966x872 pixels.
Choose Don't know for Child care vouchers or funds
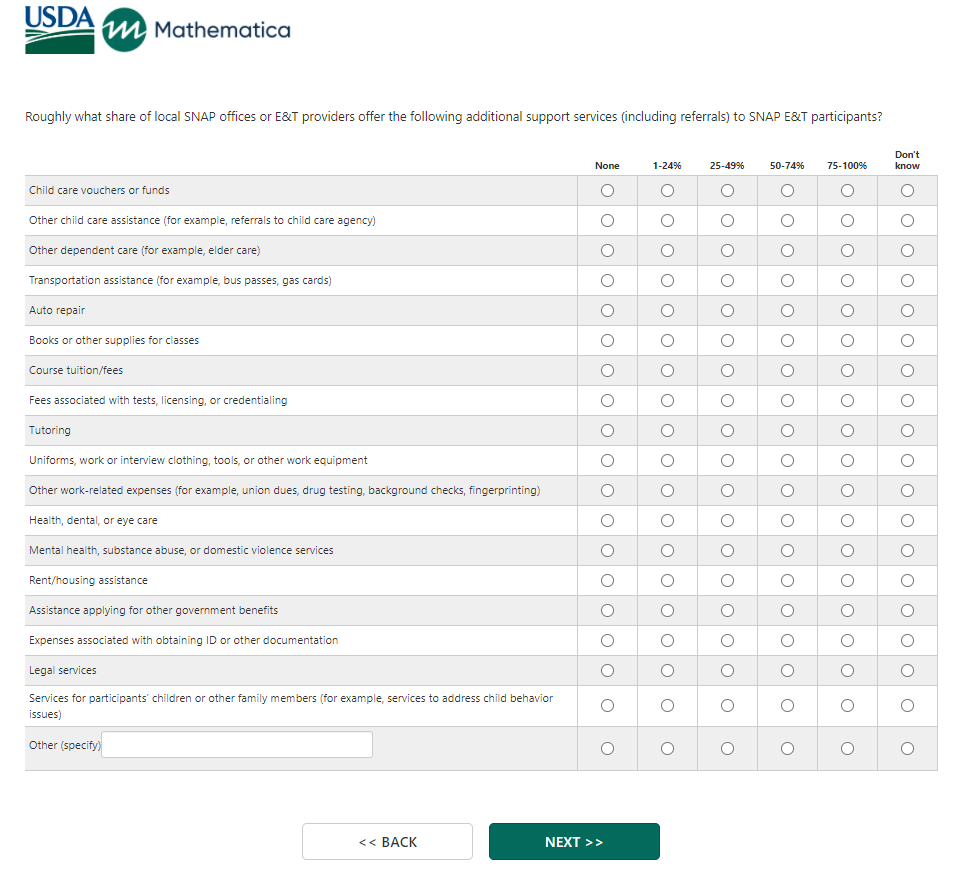point(907,191)
